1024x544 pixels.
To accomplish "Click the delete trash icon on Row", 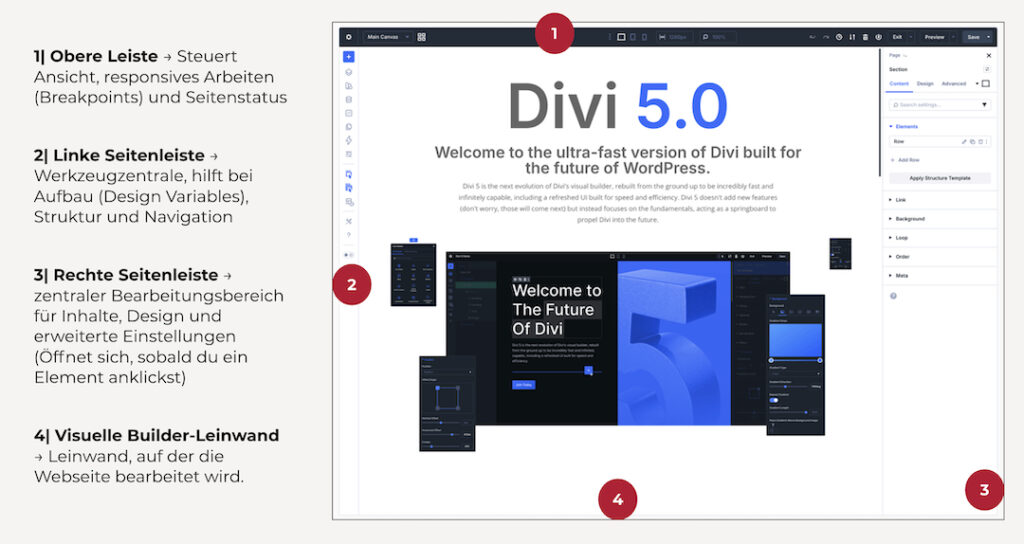I will (x=980, y=141).
